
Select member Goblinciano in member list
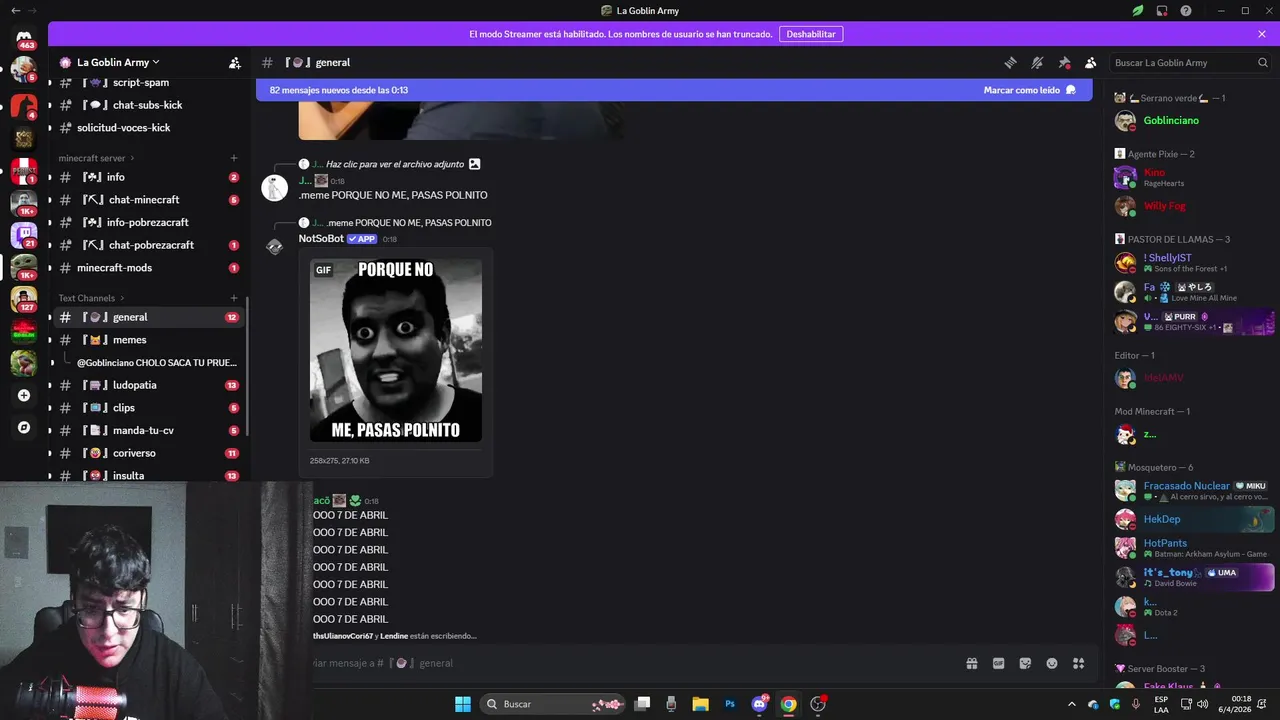(1193, 121)
